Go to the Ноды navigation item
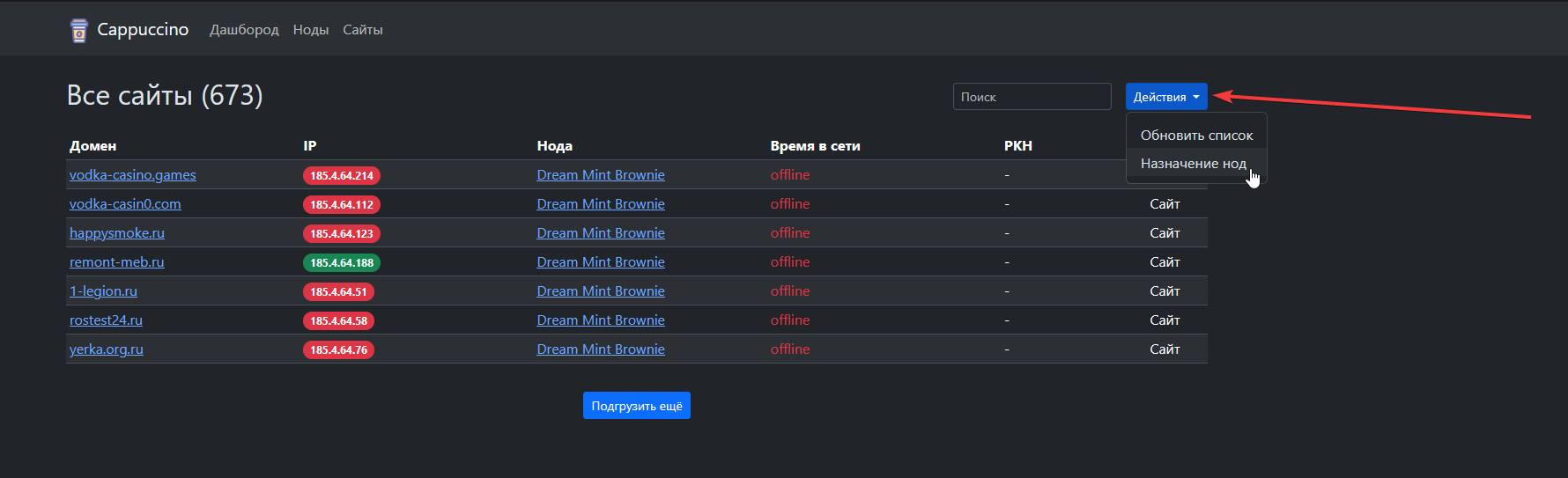The width and height of the screenshot is (1568, 478). tap(310, 30)
